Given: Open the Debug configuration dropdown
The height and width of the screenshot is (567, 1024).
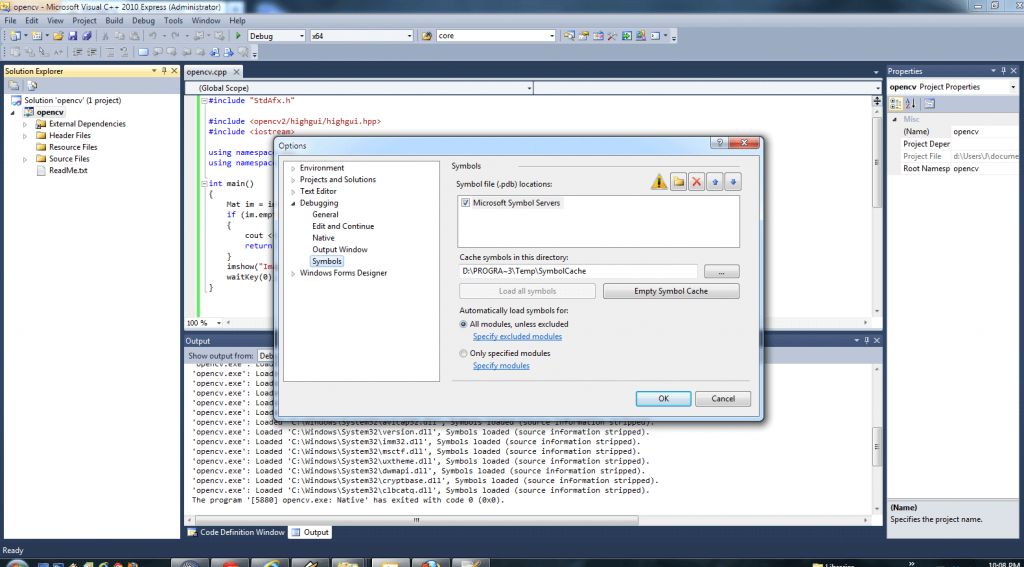Looking at the screenshot, I should (x=302, y=36).
